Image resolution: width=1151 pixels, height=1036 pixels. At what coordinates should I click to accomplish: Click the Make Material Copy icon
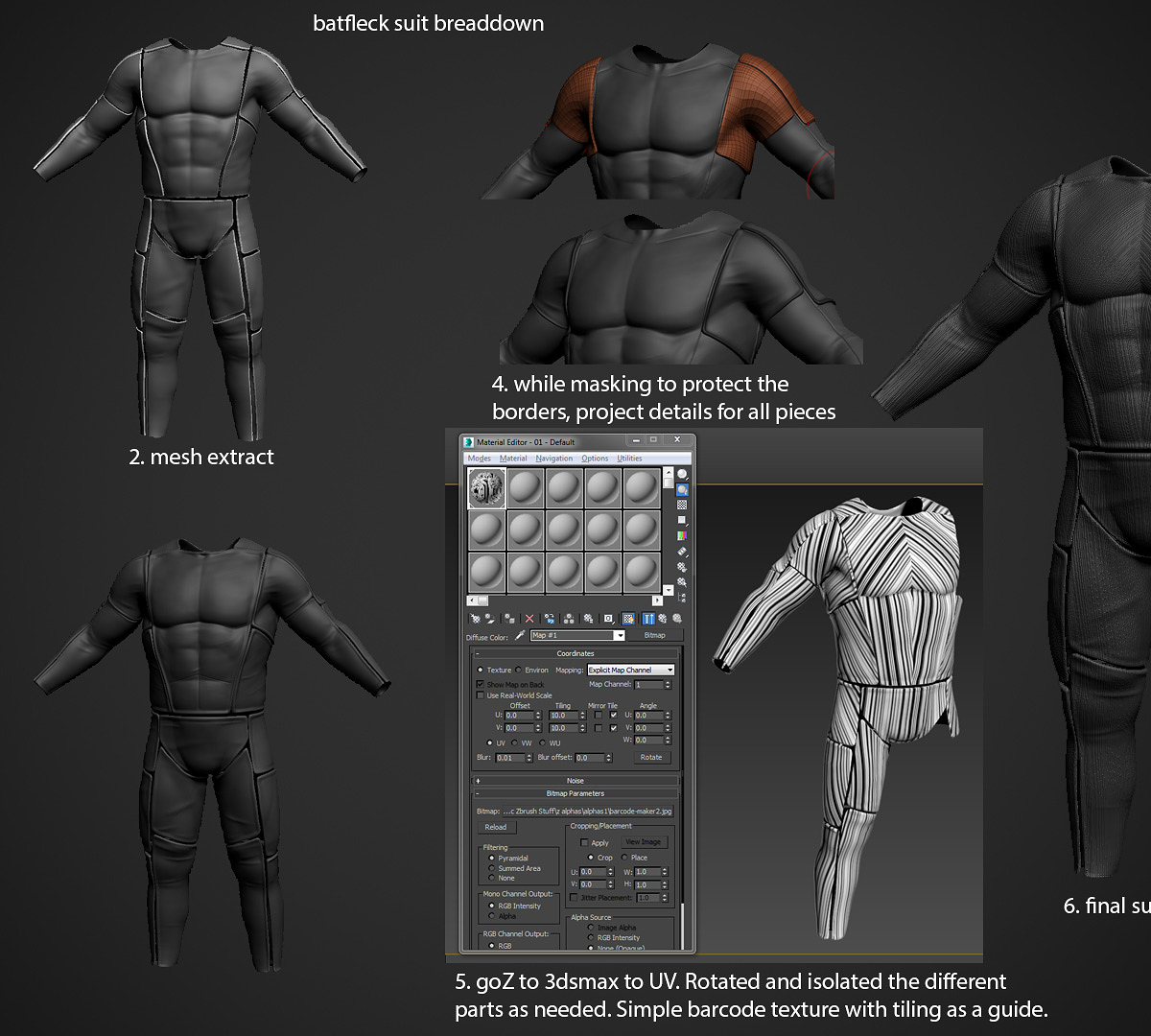(x=550, y=619)
